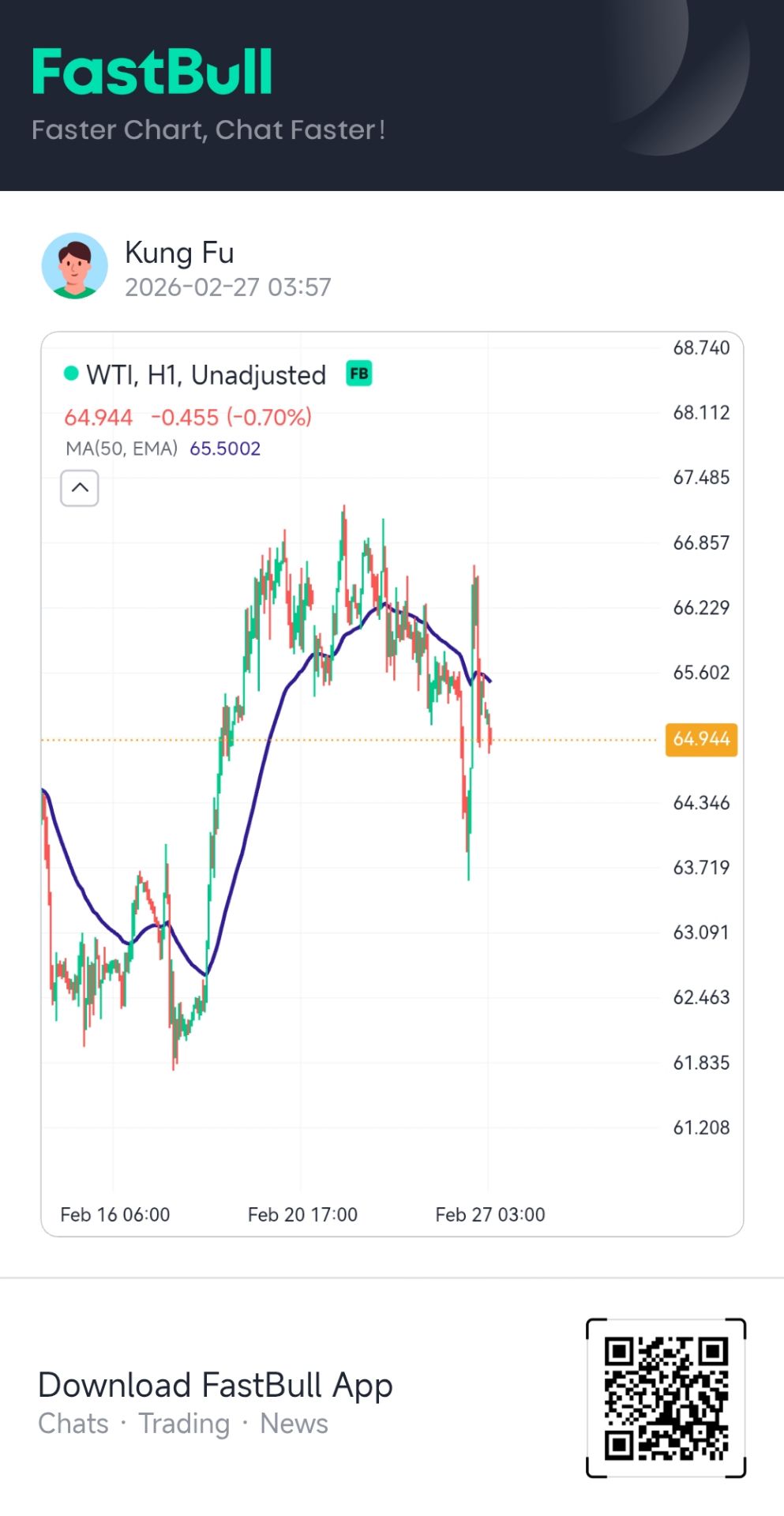The height and width of the screenshot is (1516, 784).
Task: Select the Chats label
Action: [x=73, y=1424]
